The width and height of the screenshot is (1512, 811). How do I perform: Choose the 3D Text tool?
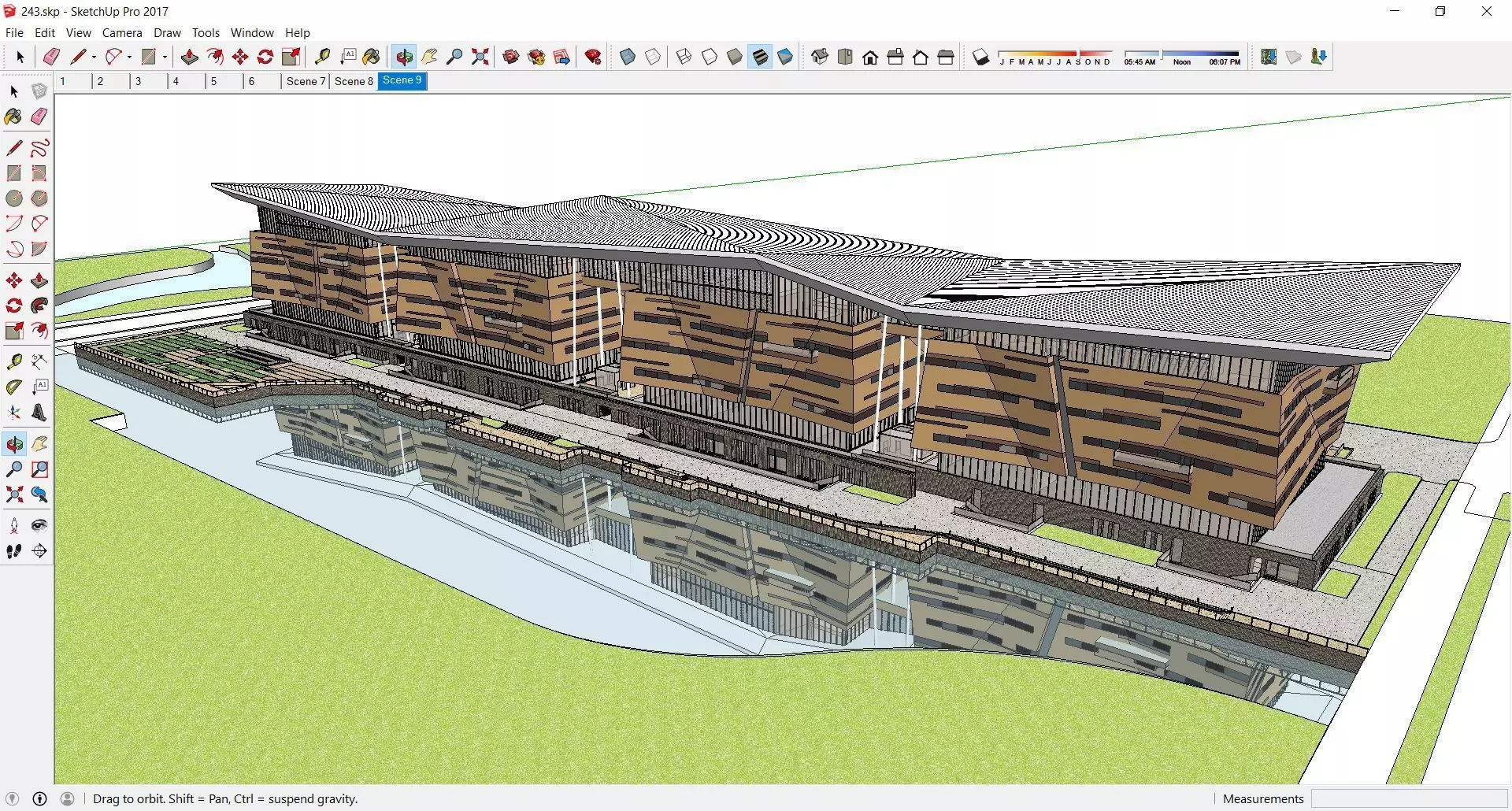[x=39, y=413]
